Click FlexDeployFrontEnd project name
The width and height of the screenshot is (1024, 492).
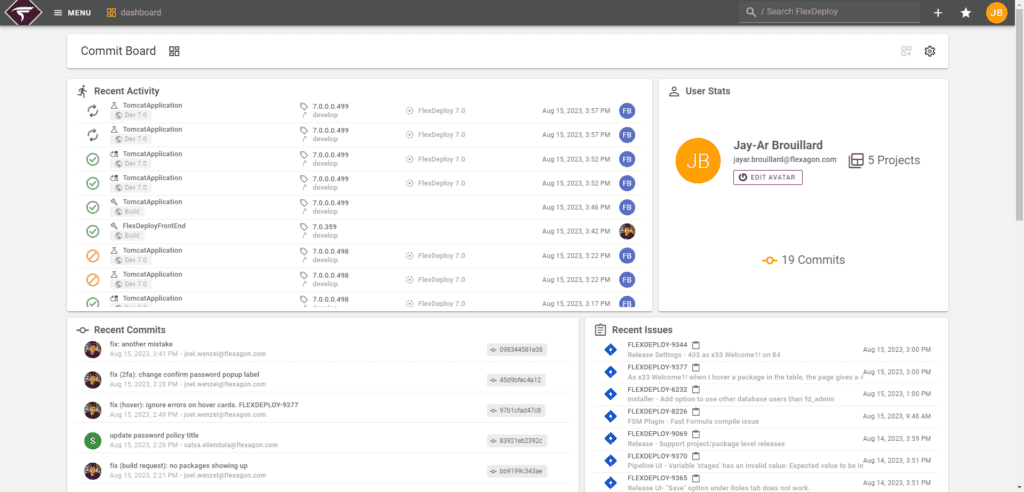point(154,226)
